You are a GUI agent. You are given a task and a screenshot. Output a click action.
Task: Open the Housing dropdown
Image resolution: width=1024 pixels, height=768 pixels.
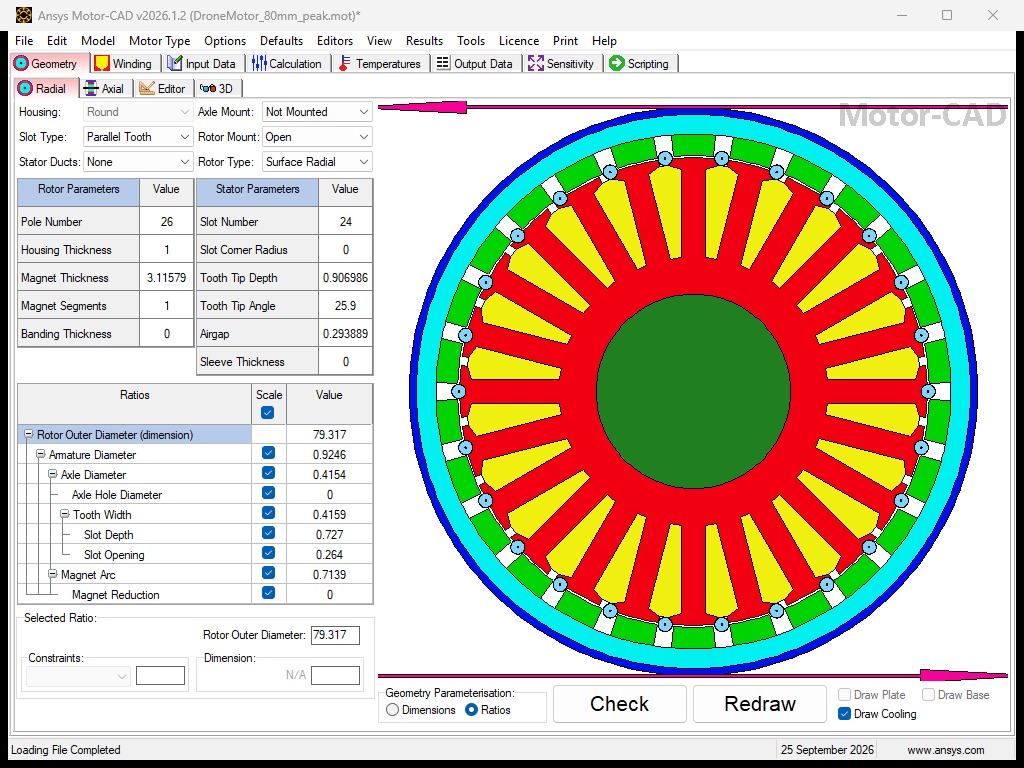pyautogui.click(x=138, y=112)
